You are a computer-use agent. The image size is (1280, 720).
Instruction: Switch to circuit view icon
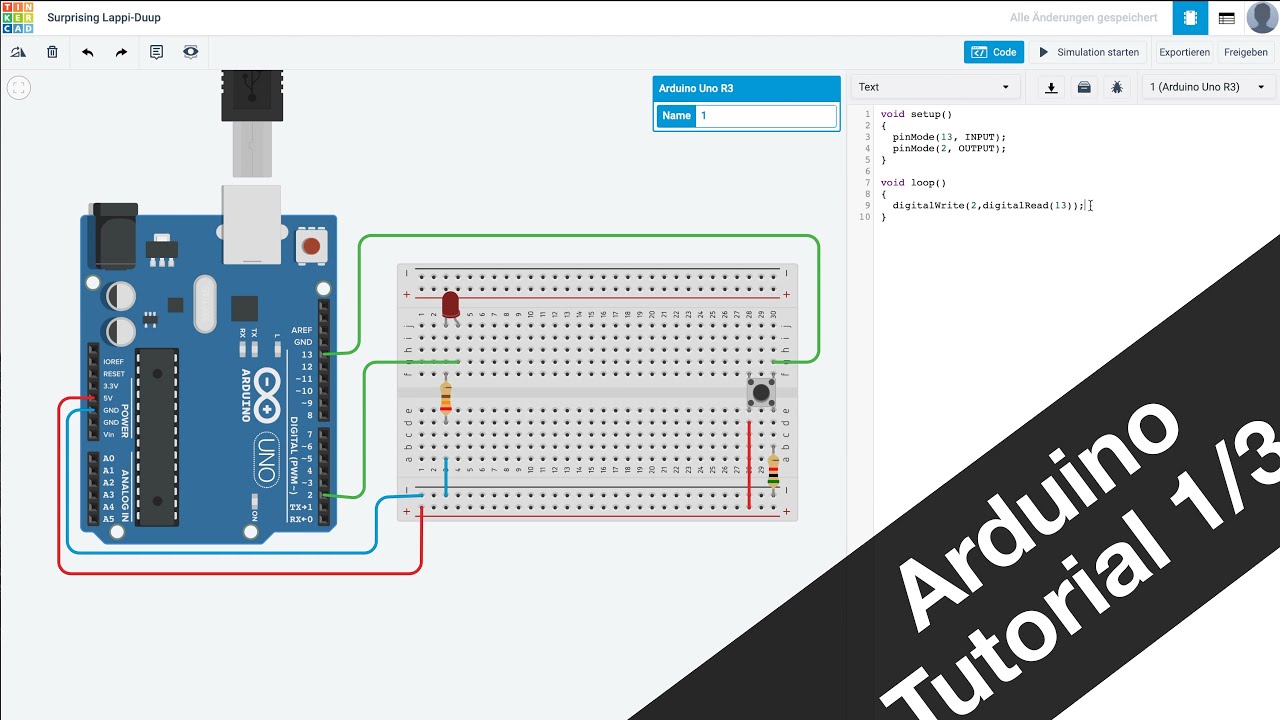pyautogui.click(x=1190, y=18)
